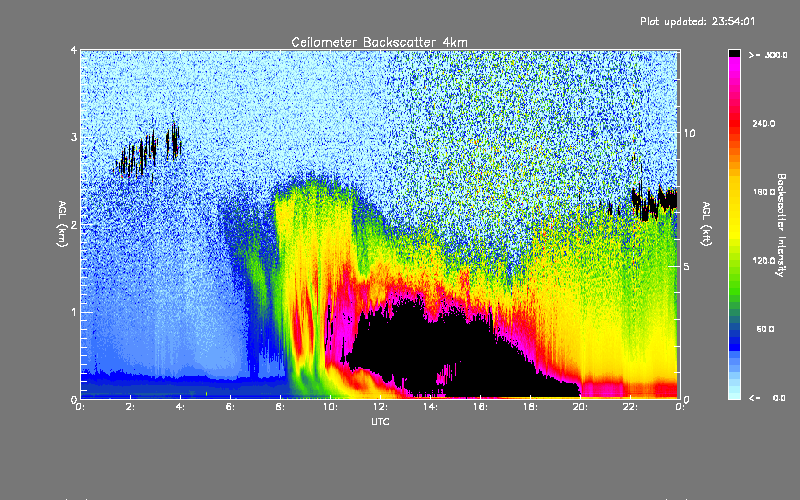Click the "Ceilometer Backscatter 4km" plot title
Screen dimensions: 800x500
[x=379, y=42]
